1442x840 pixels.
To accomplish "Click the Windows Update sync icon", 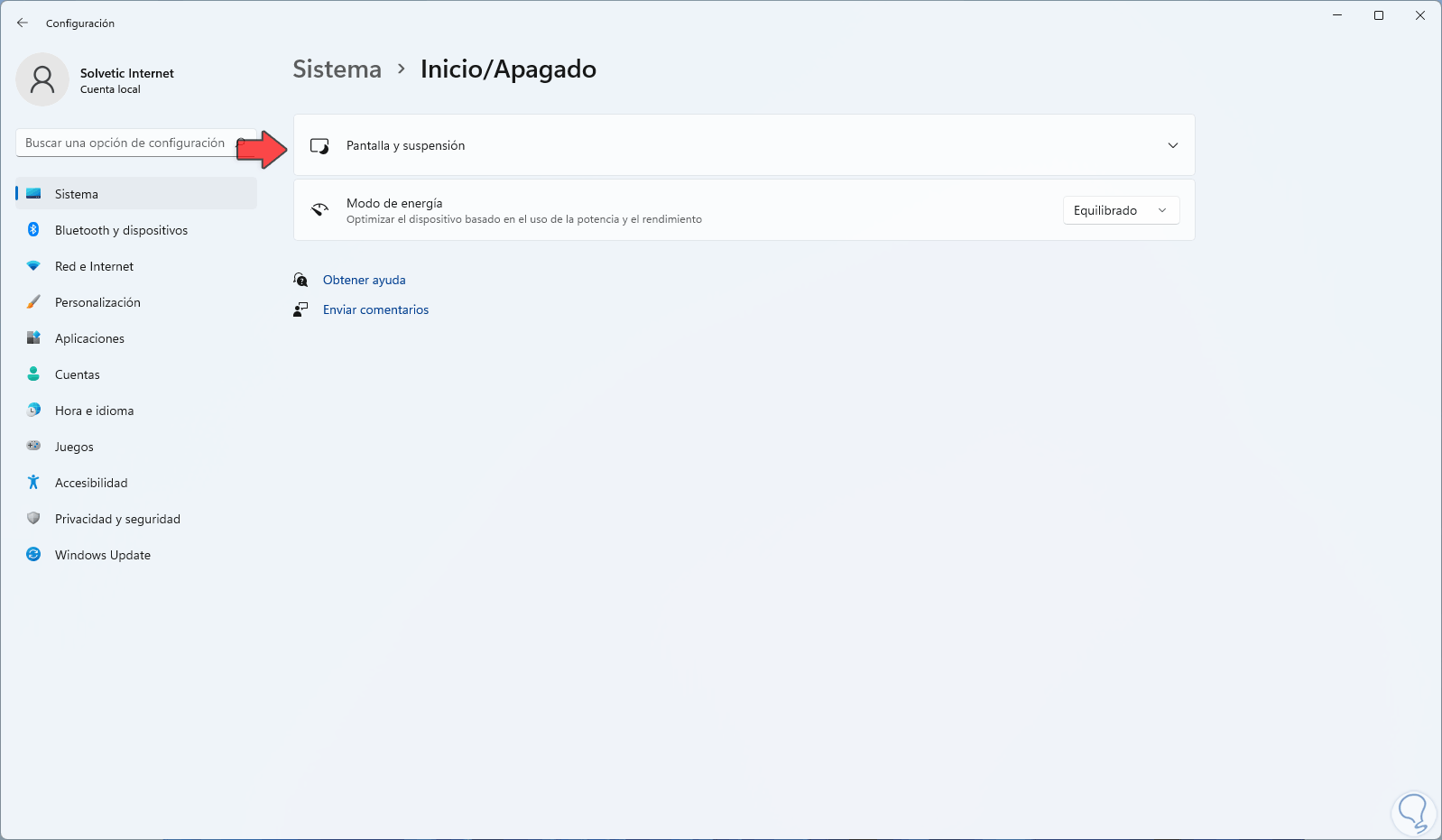I will 33,555.
